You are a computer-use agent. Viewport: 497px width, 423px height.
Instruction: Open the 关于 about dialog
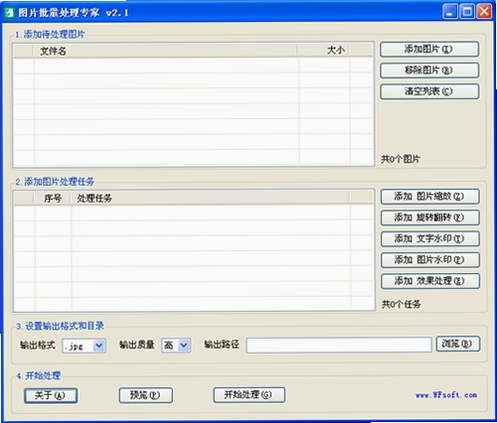[x=51, y=396]
